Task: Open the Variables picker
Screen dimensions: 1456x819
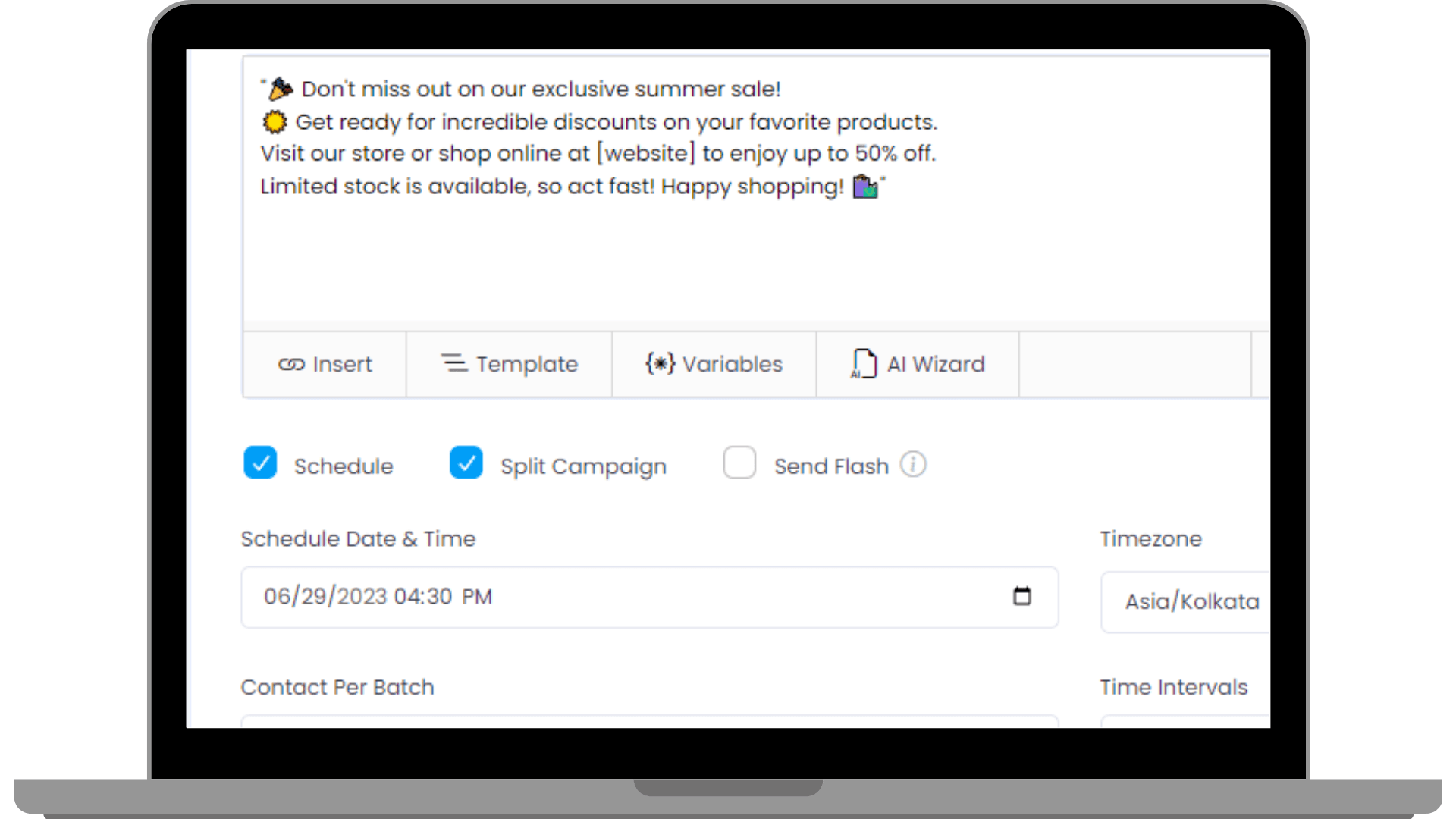Action: tap(713, 364)
